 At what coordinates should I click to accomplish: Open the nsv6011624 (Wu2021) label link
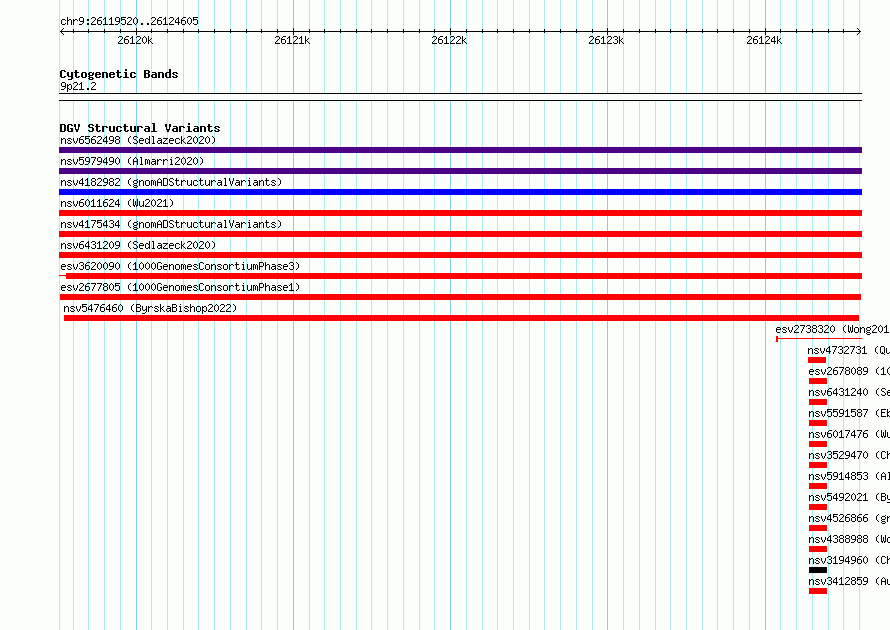click(117, 203)
